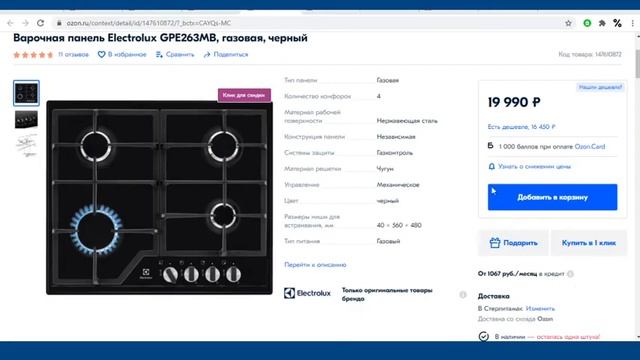Open the main gas cooktop product image

(159, 198)
